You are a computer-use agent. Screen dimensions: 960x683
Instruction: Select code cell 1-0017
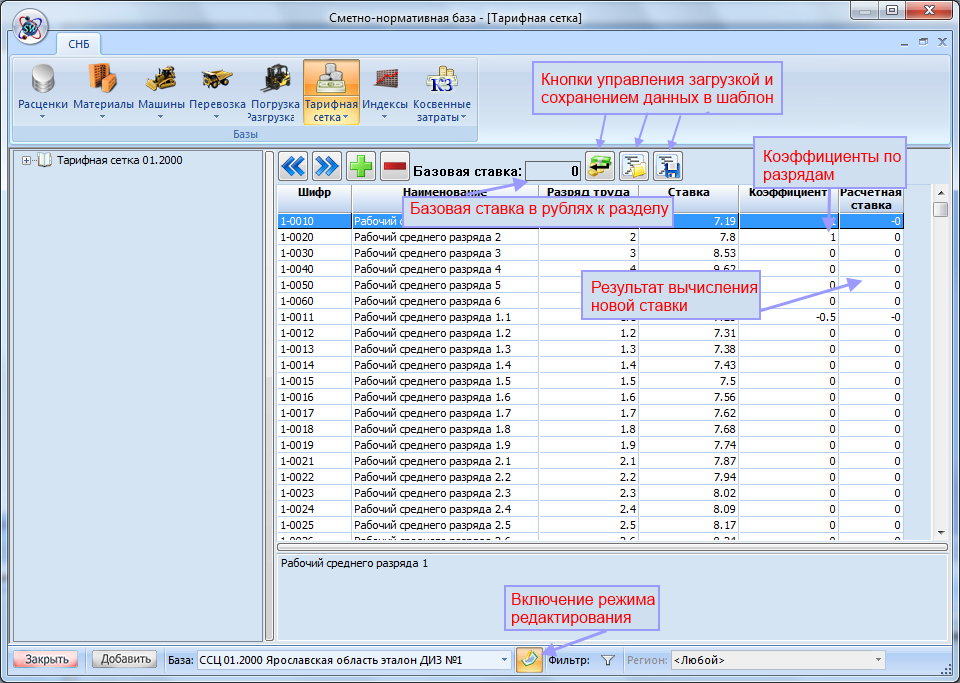(x=315, y=413)
